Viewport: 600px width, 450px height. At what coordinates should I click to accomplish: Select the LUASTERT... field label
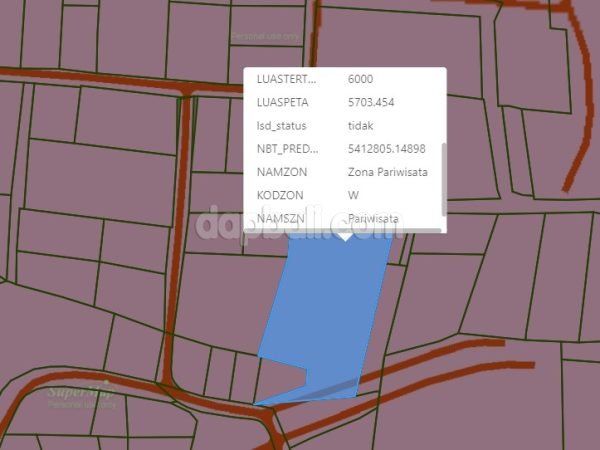pyautogui.click(x=286, y=78)
